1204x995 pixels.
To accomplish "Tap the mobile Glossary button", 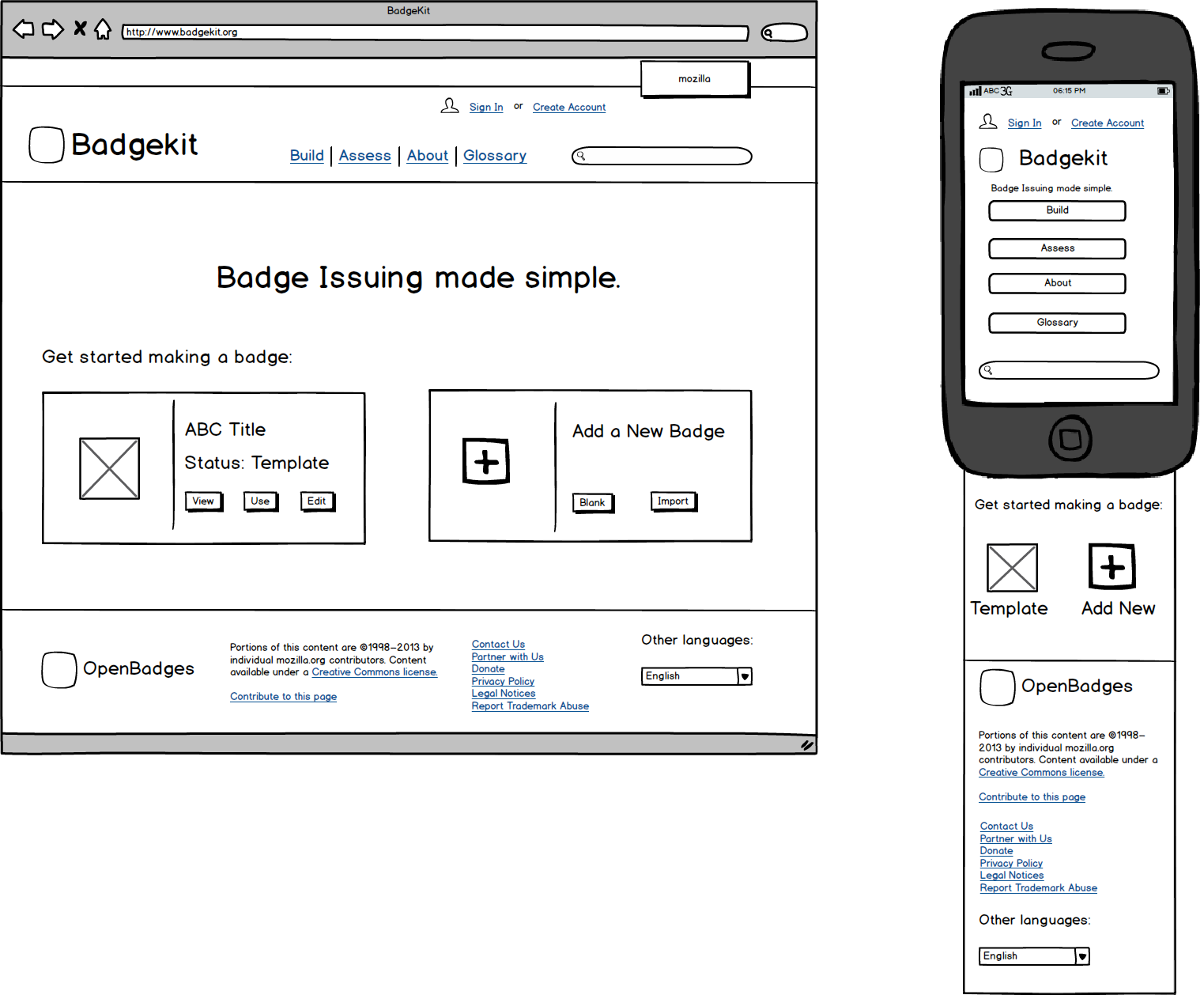I will tap(1057, 323).
